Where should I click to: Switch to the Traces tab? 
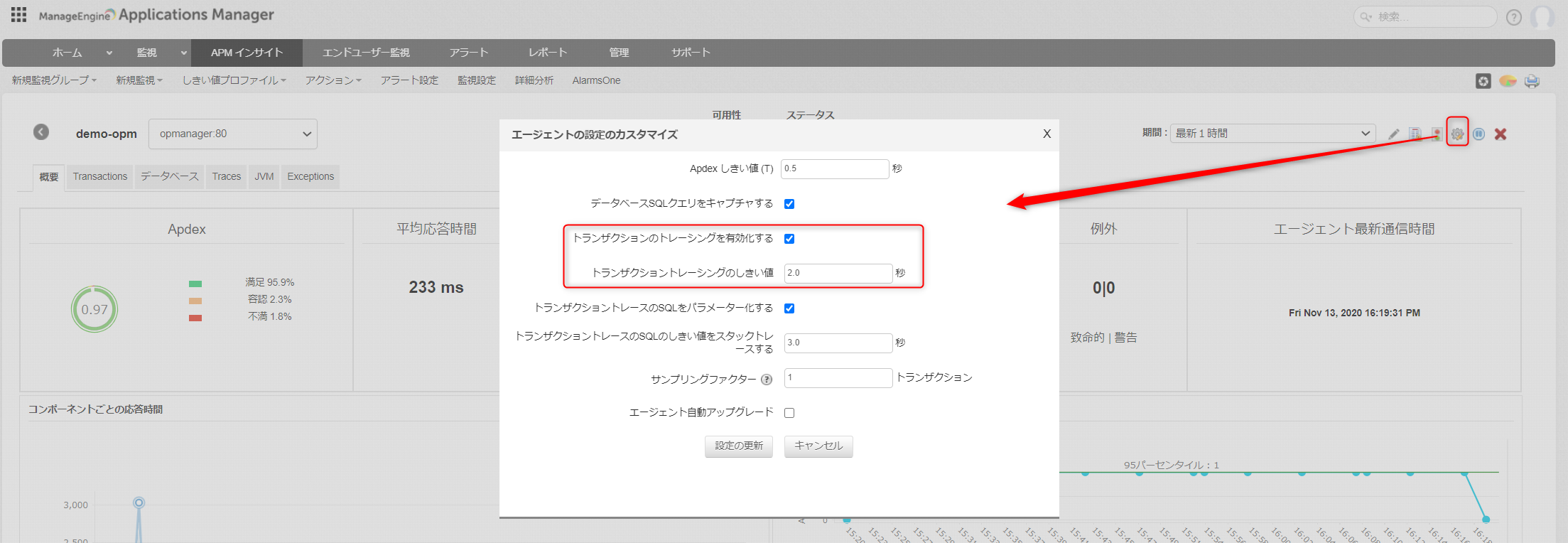pos(227,176)
